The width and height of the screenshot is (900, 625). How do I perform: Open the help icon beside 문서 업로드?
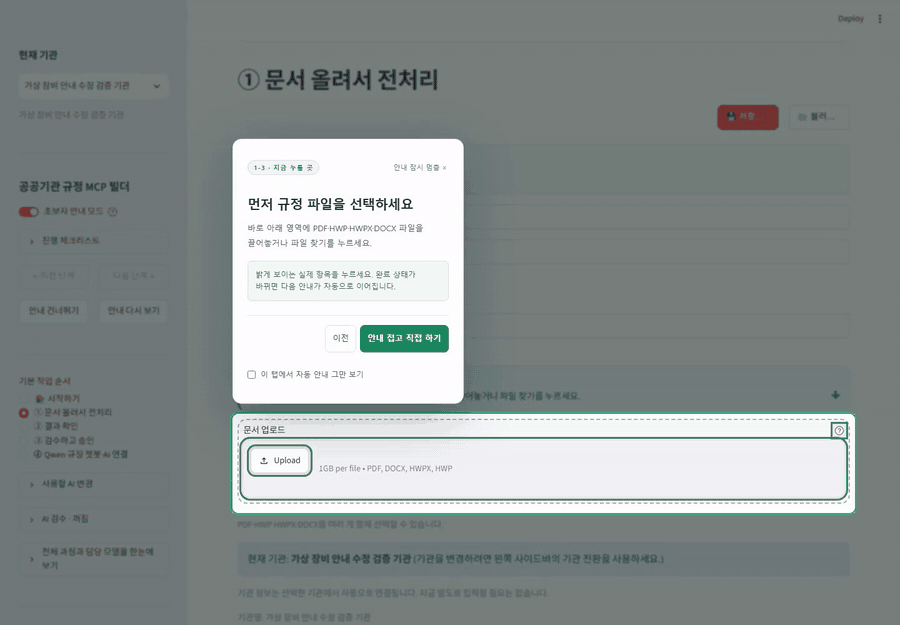(x=839, y=430)
